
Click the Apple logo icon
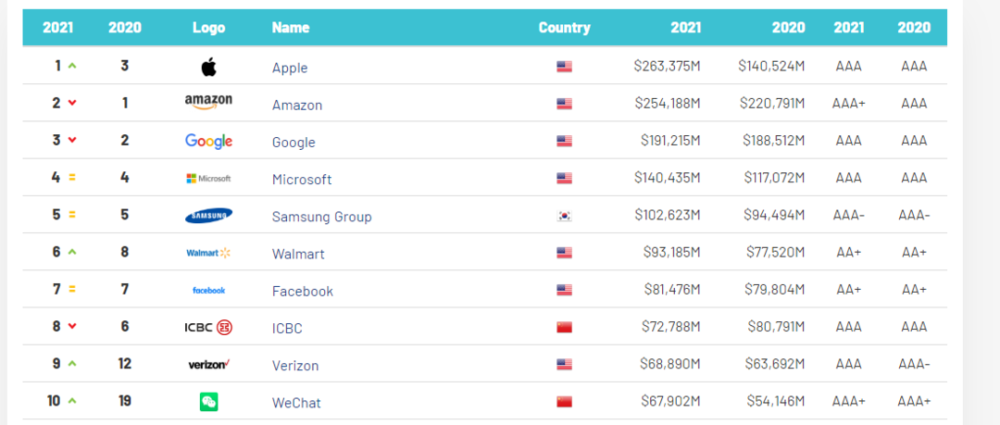click(208, 68)
